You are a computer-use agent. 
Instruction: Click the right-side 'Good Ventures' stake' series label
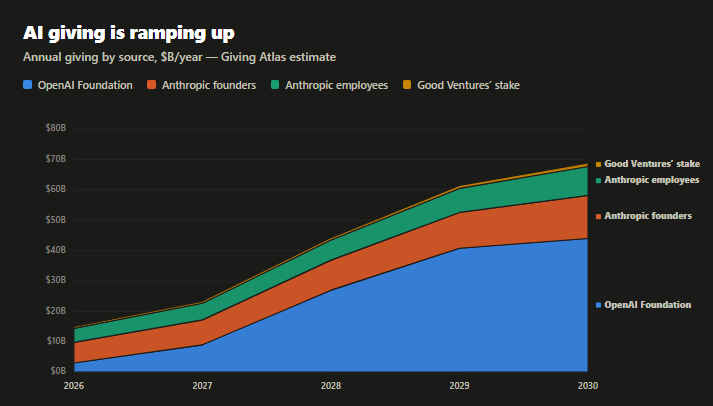pyautogui.click(x=648, y=164)
